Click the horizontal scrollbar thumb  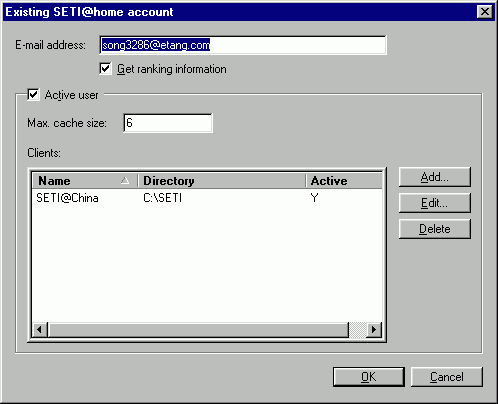(198, 330)
